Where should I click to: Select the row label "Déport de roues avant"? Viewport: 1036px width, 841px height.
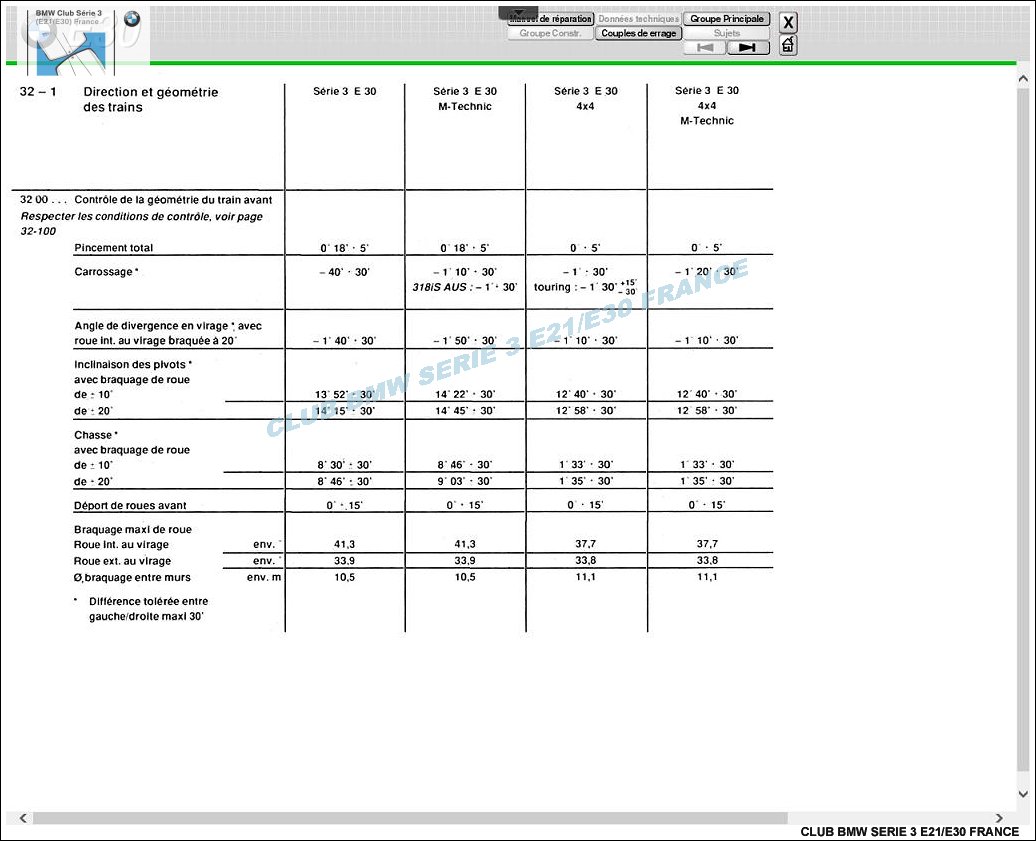click(x=130, y=505)
